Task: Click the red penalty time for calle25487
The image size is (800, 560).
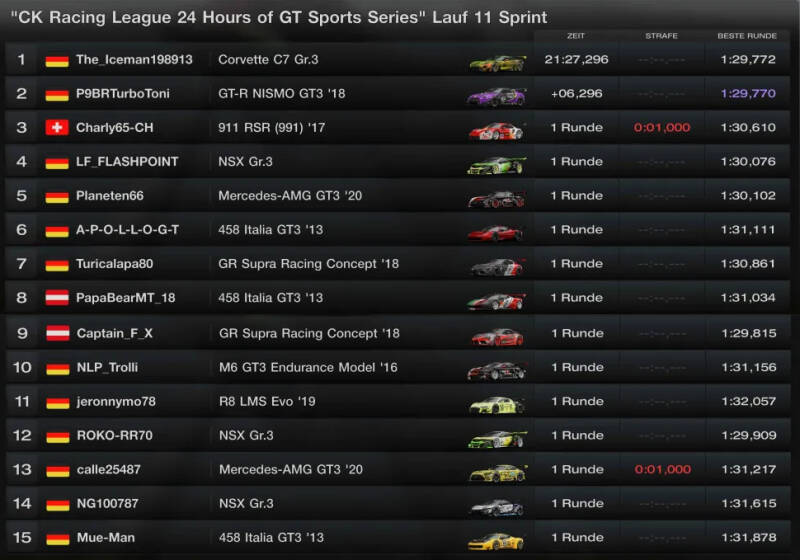Action: click(662, 469)
